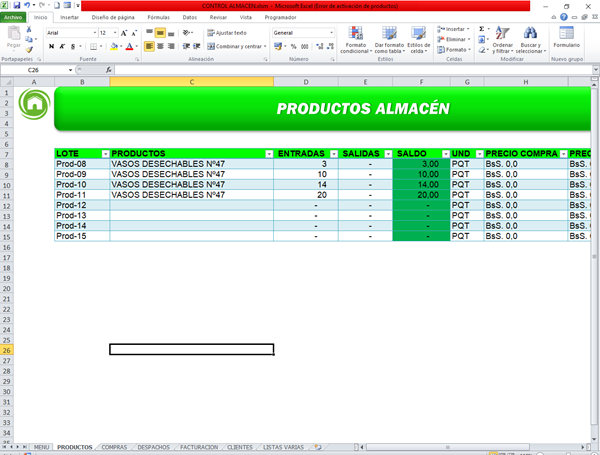Click the Fill down icon in Modificar

point(482,39)
